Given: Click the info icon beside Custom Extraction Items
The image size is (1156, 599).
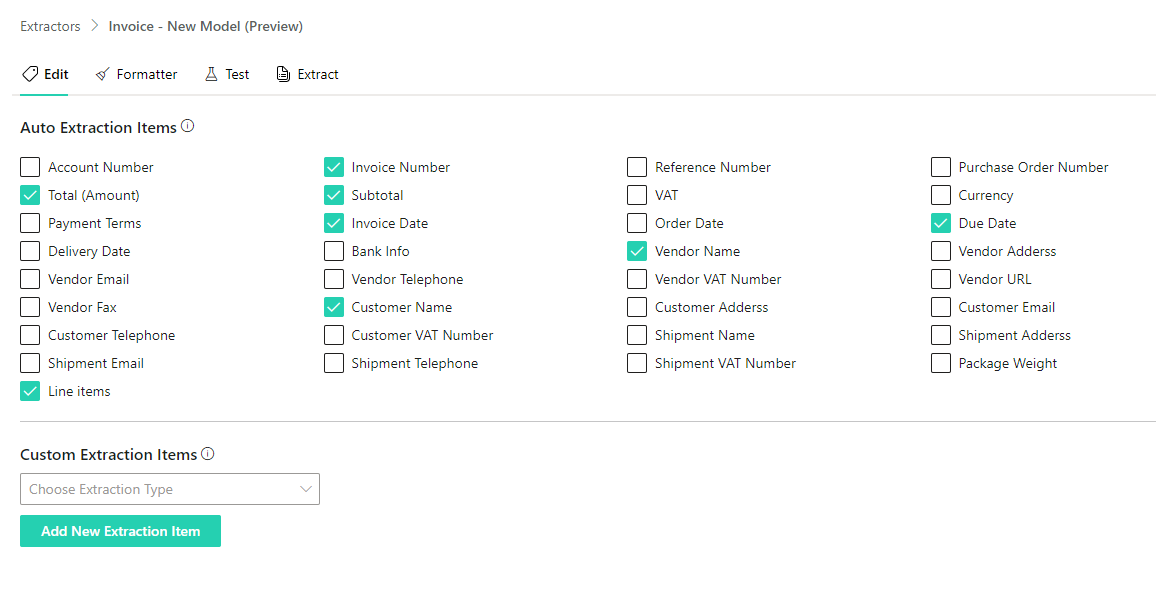Looking at the screenshot, I should coord(208,454).
